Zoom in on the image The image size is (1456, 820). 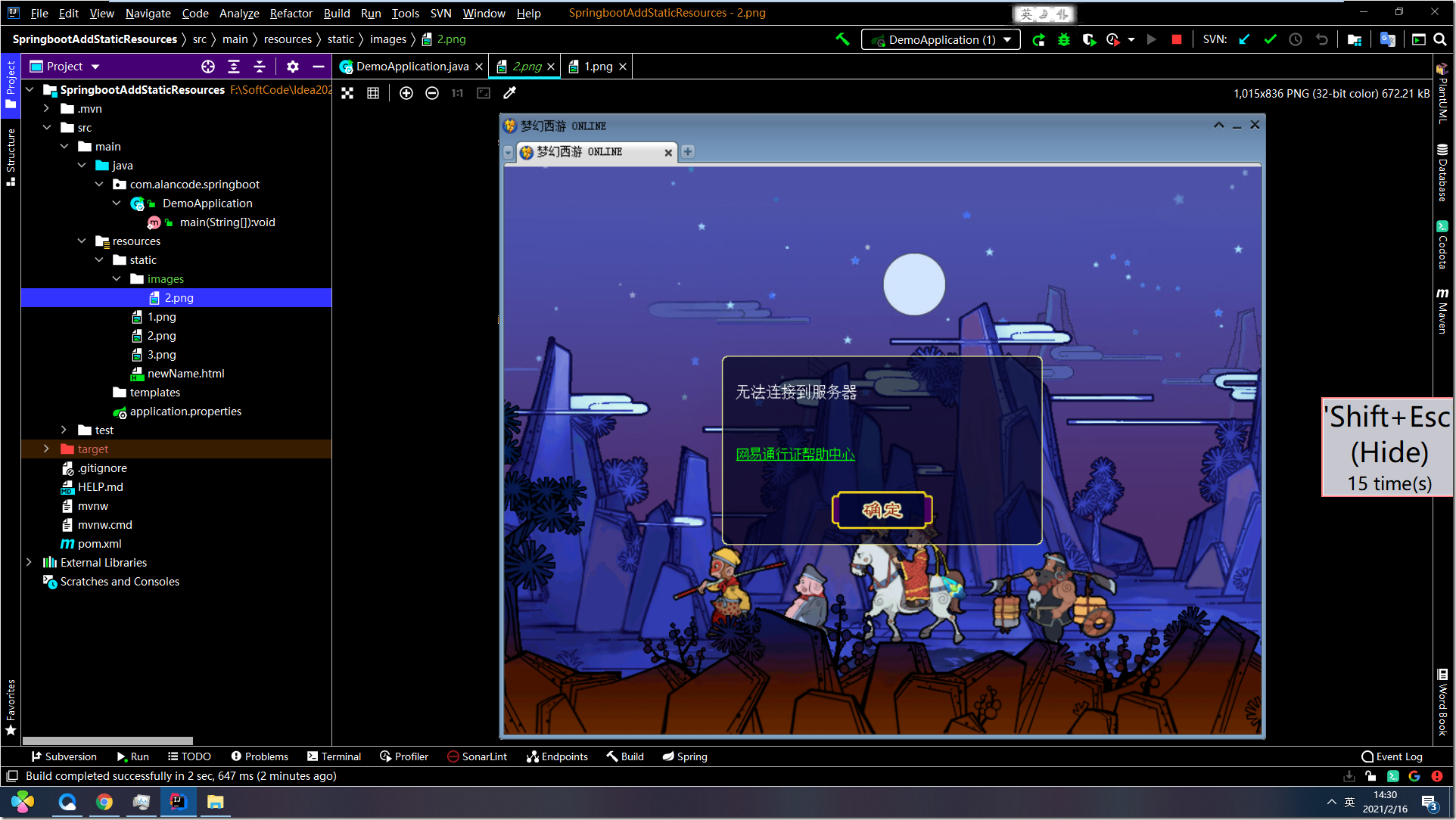406,93
